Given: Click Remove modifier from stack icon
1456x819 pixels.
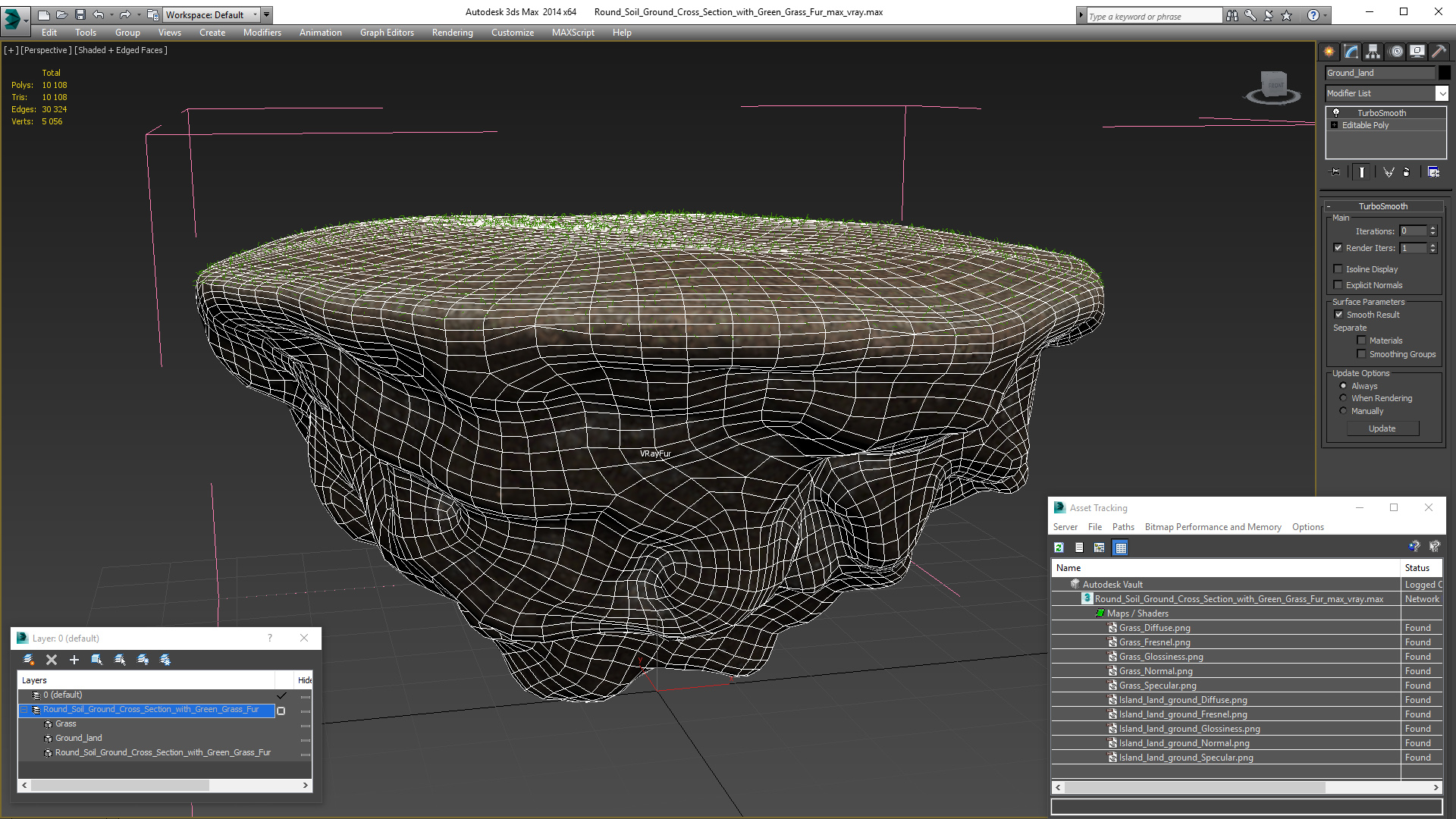Looking at the screenshot, I should click(x=1406, y=172).
